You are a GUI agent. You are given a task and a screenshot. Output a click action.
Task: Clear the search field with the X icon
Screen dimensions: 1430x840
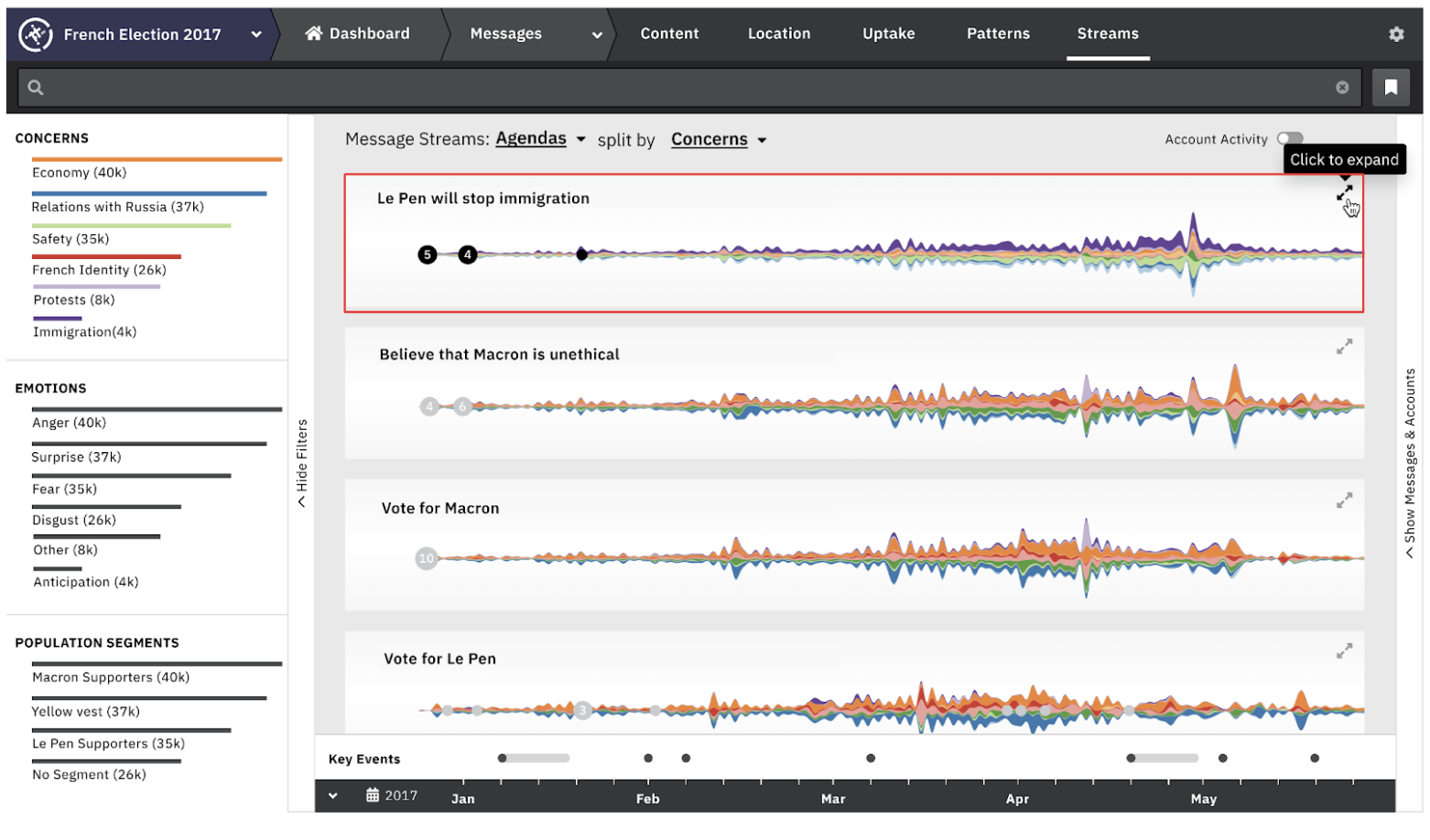[x=1341, y=88]
